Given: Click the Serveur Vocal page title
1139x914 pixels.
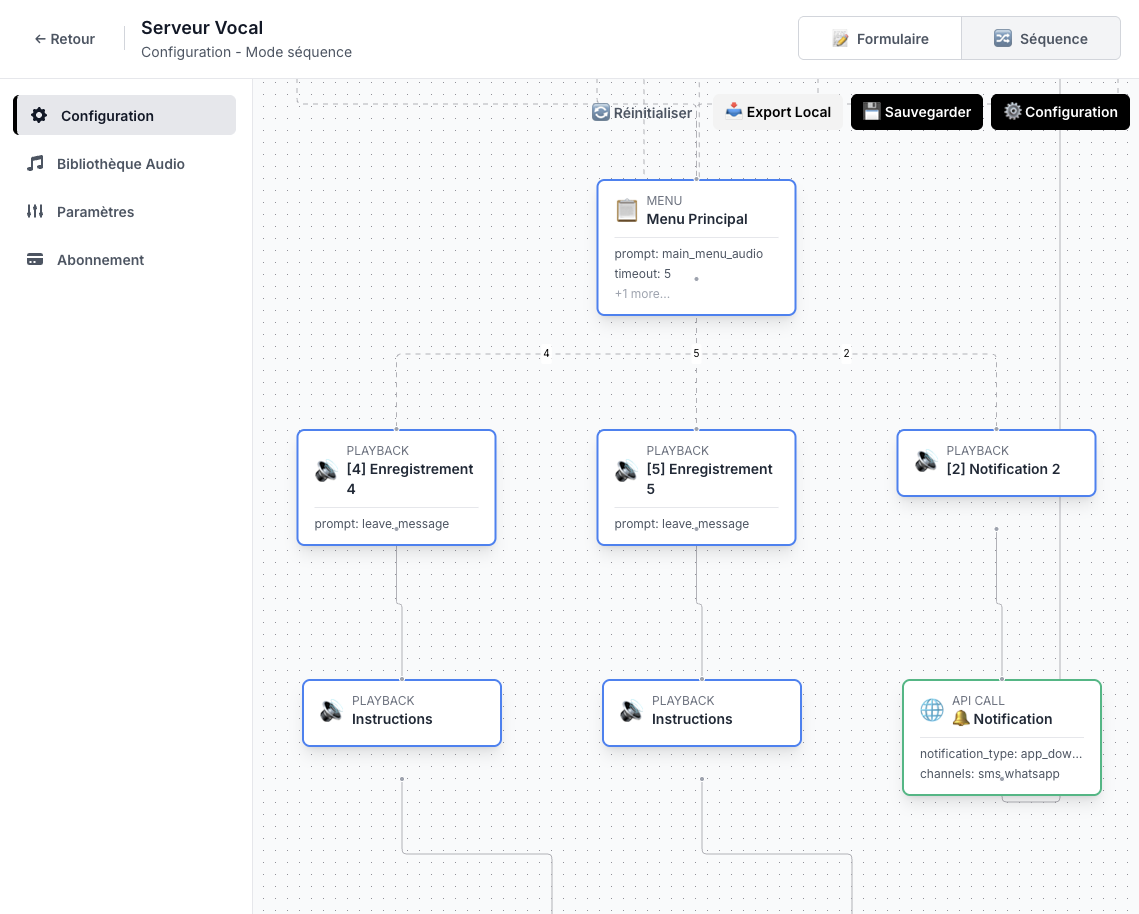Looking at the screenshot, I should click(x=202, y=28).
